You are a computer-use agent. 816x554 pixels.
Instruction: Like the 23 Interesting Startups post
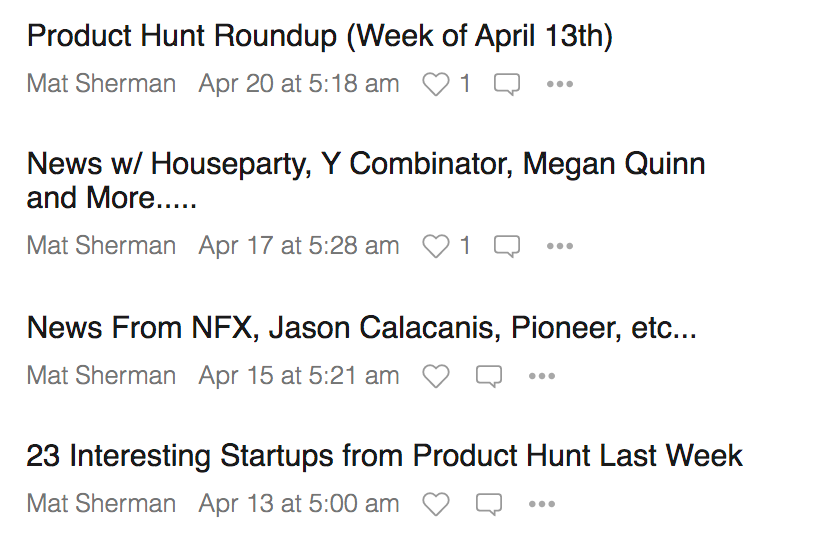click(436, 504)
